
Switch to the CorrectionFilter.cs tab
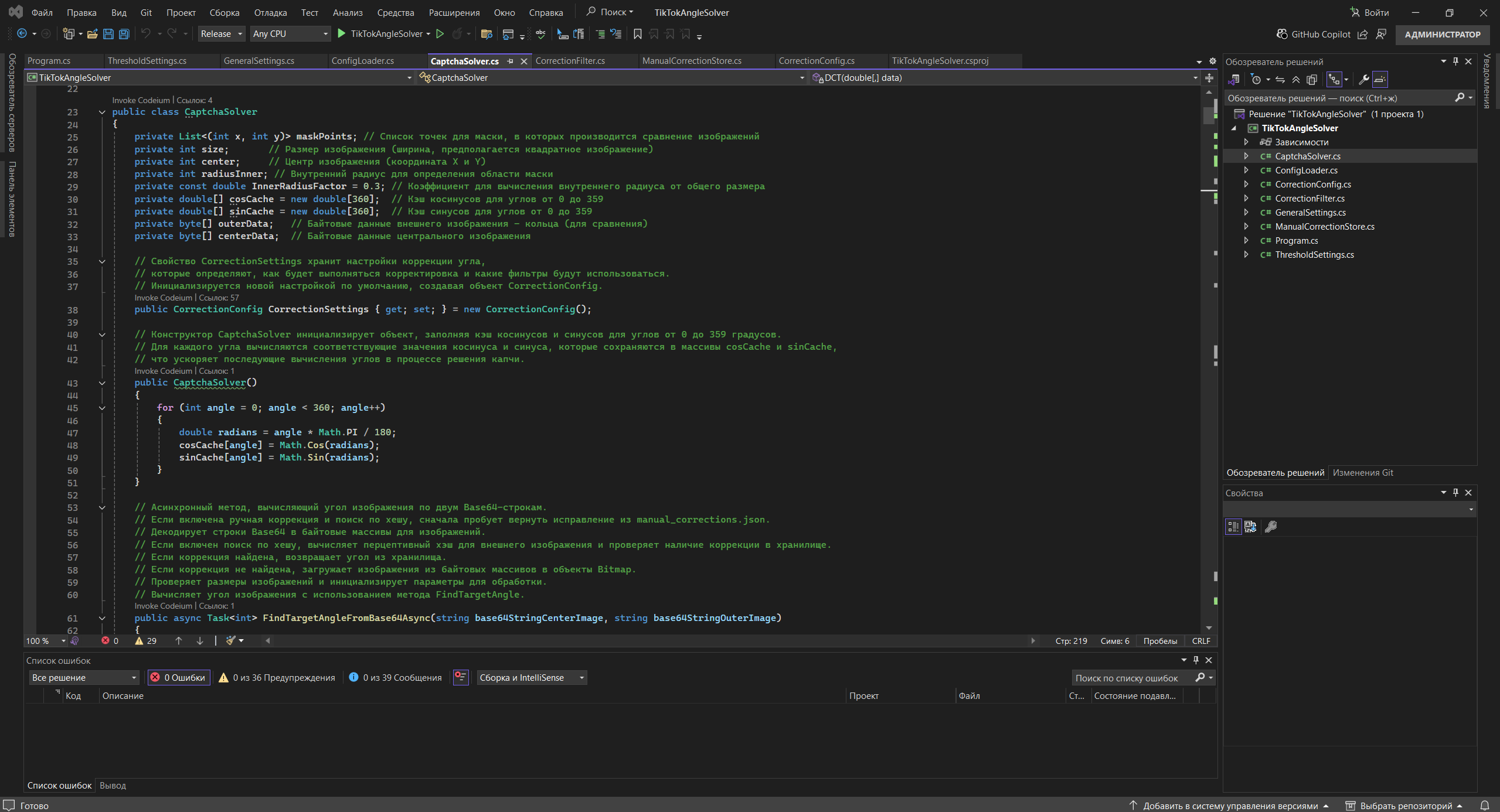(570, 61)
